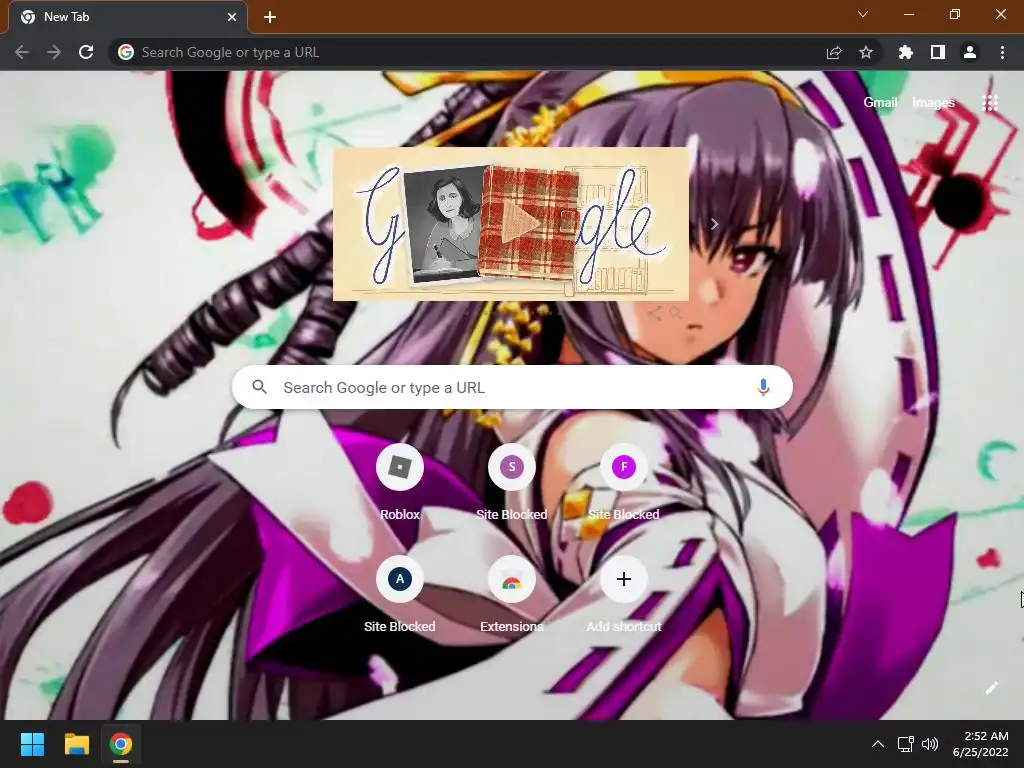Open the purple S Site Blocked shortcut
This screenshot has height=768, width=1024.
[512, 483]
